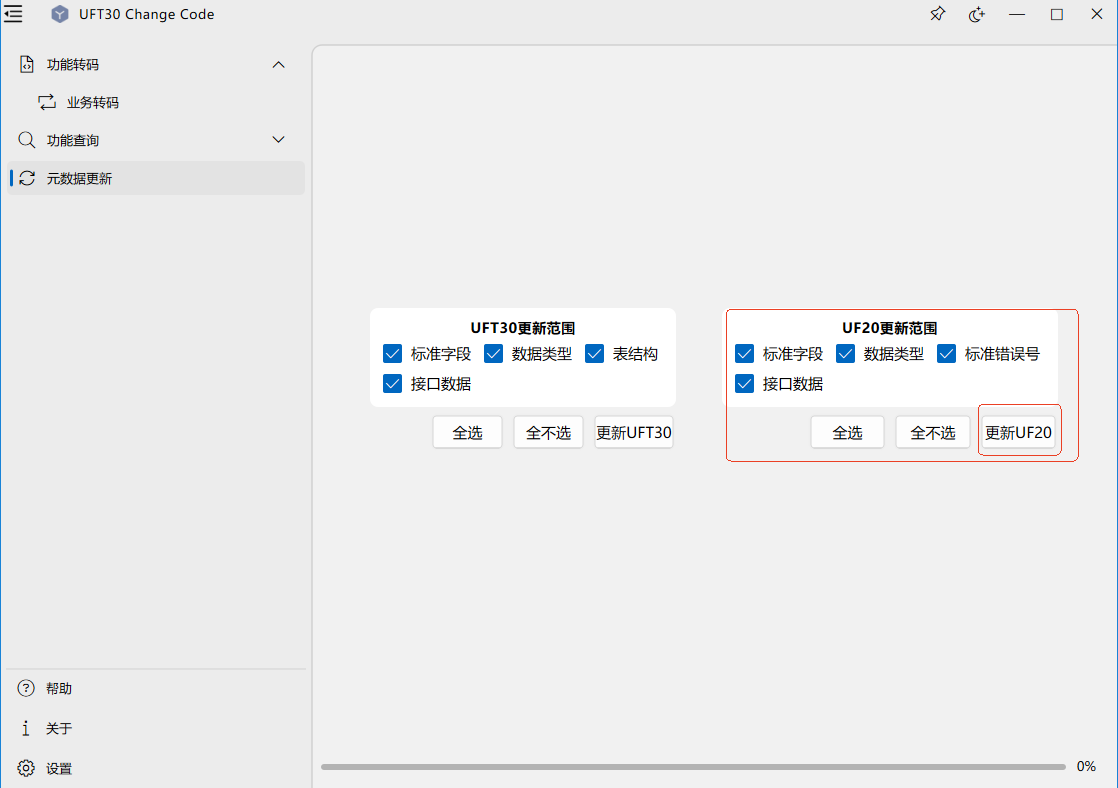Image resolution: width=1118 pixels, height=788 pixels.
Task: Click the UFT30更新范围 heading
Action: pyautogui.click(x=523, y=328)
